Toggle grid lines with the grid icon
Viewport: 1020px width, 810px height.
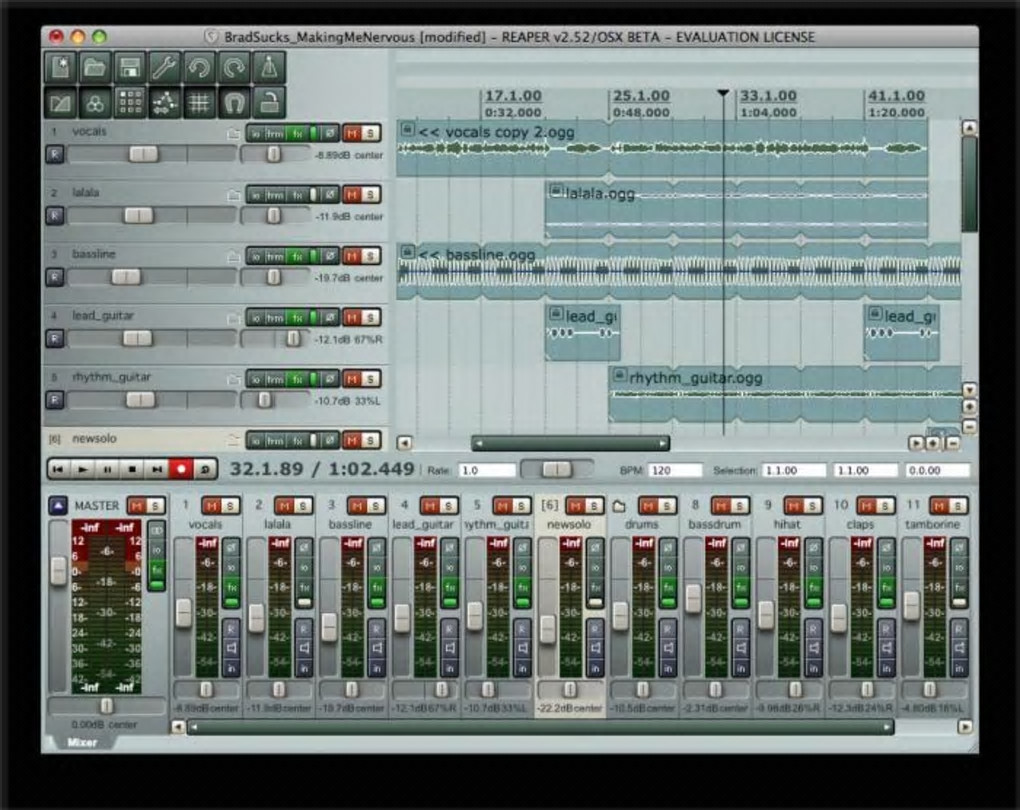click(x=200, y=102)
